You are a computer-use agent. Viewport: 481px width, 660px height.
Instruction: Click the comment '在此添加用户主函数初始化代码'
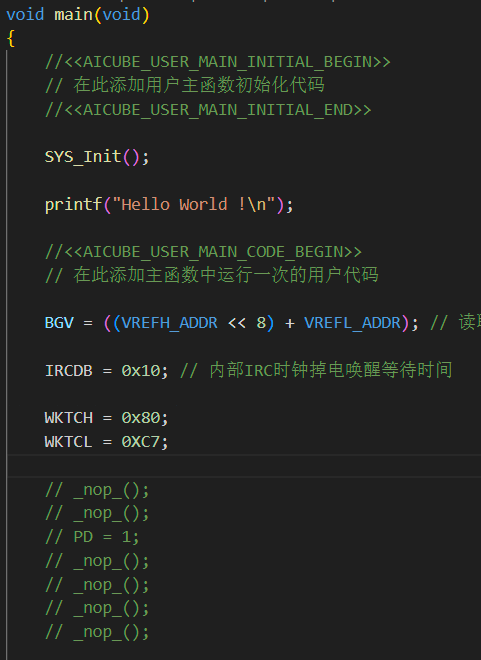point(199,85)
